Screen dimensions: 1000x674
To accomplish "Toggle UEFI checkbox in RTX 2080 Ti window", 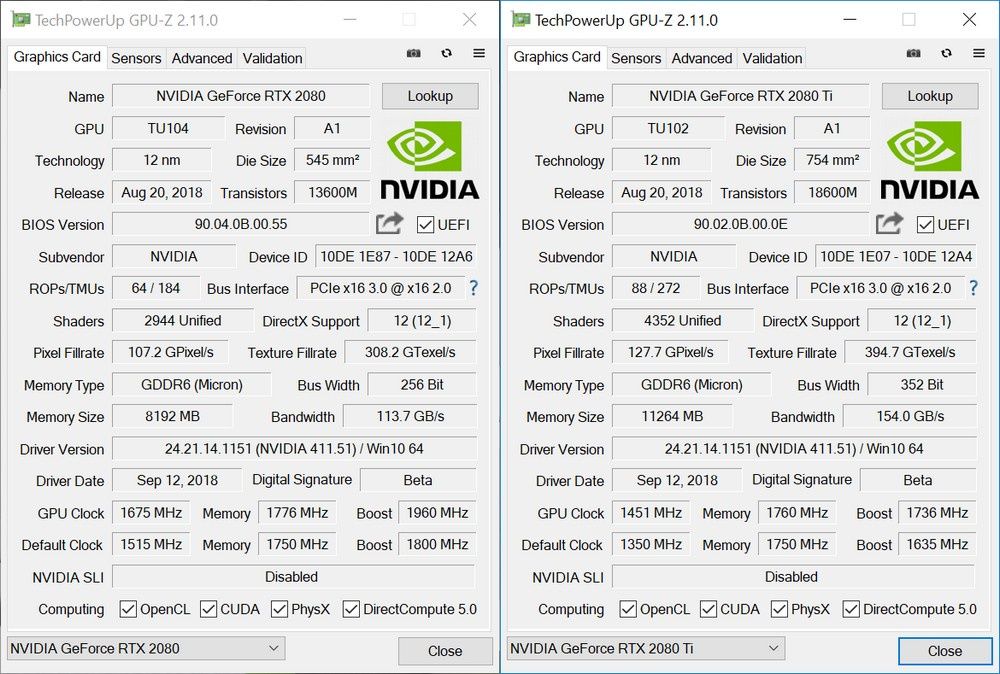I will point(925,224).
